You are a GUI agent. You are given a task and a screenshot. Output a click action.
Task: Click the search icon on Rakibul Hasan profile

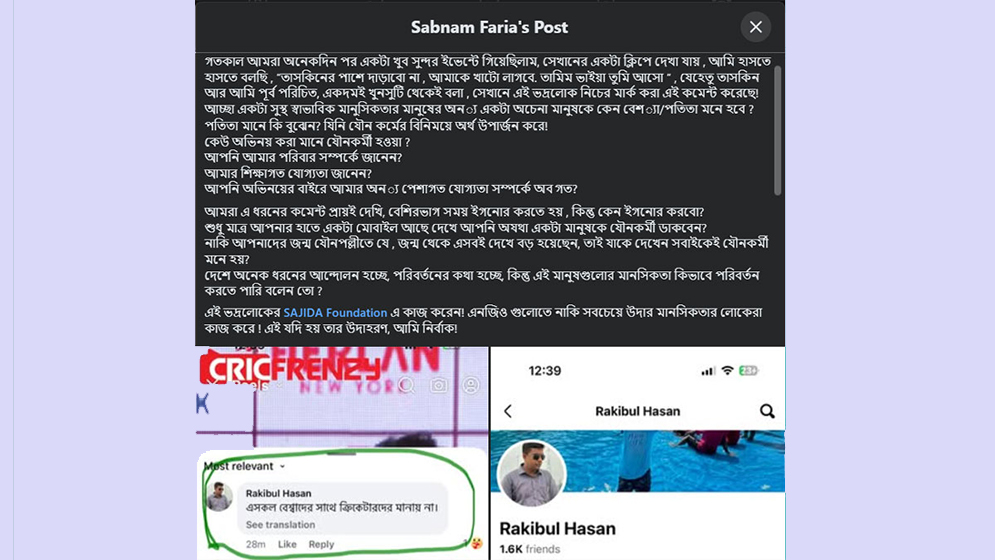click(x=767, y=411)
